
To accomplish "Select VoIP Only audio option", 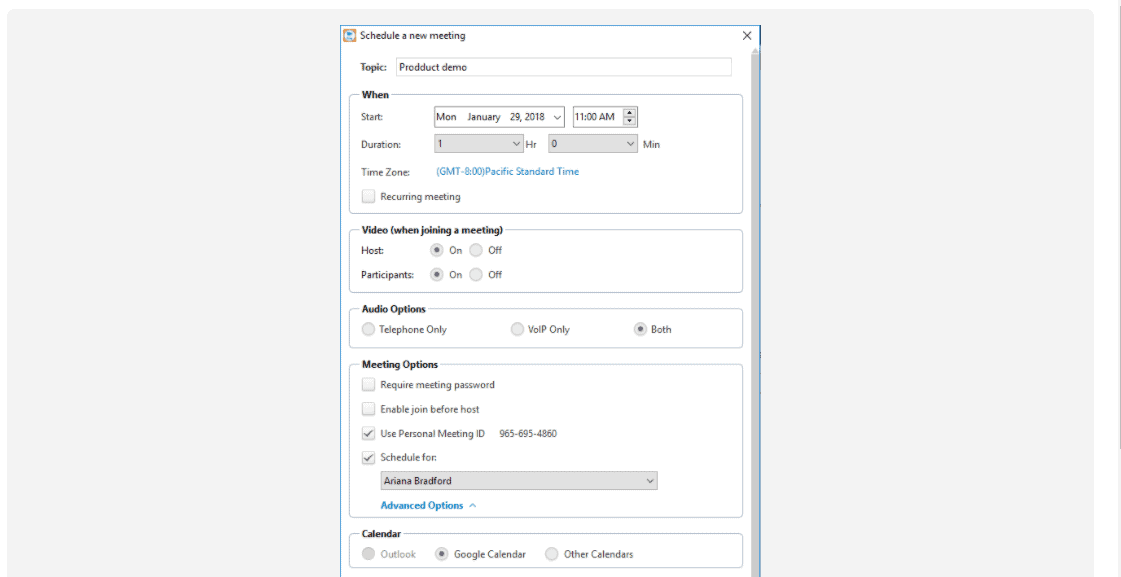I will click(517, 330).
